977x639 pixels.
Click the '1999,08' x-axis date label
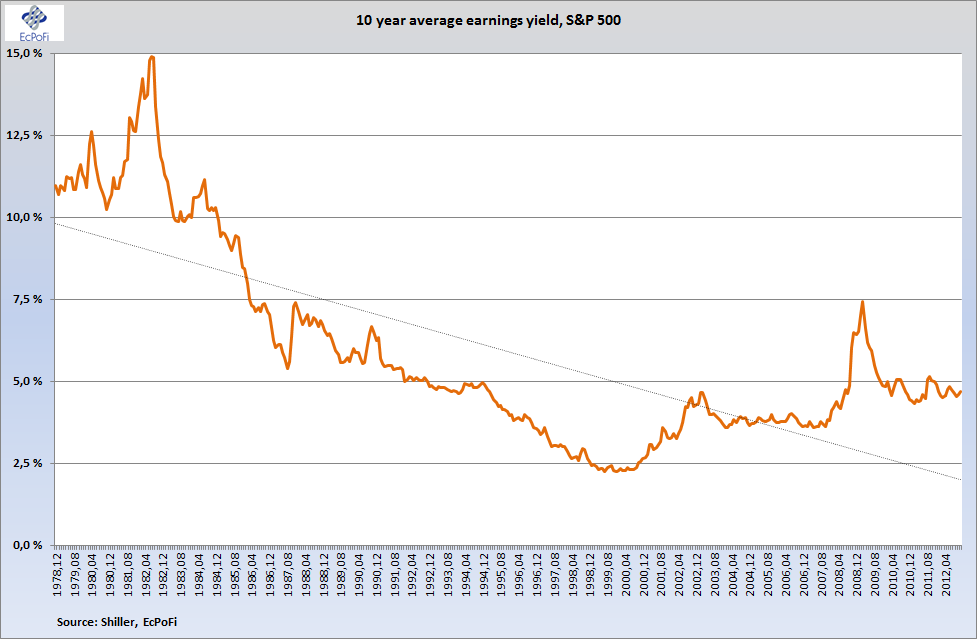(x=608, y=574)
